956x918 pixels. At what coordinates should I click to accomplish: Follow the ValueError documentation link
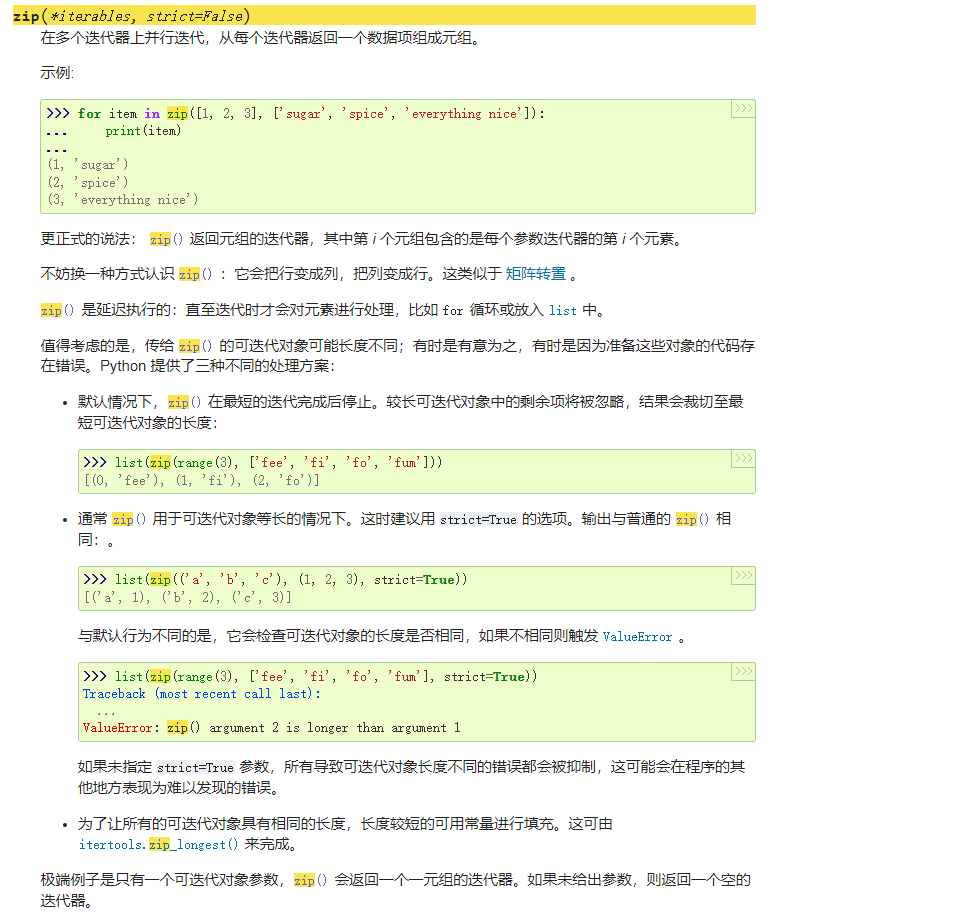pos(638,636)
